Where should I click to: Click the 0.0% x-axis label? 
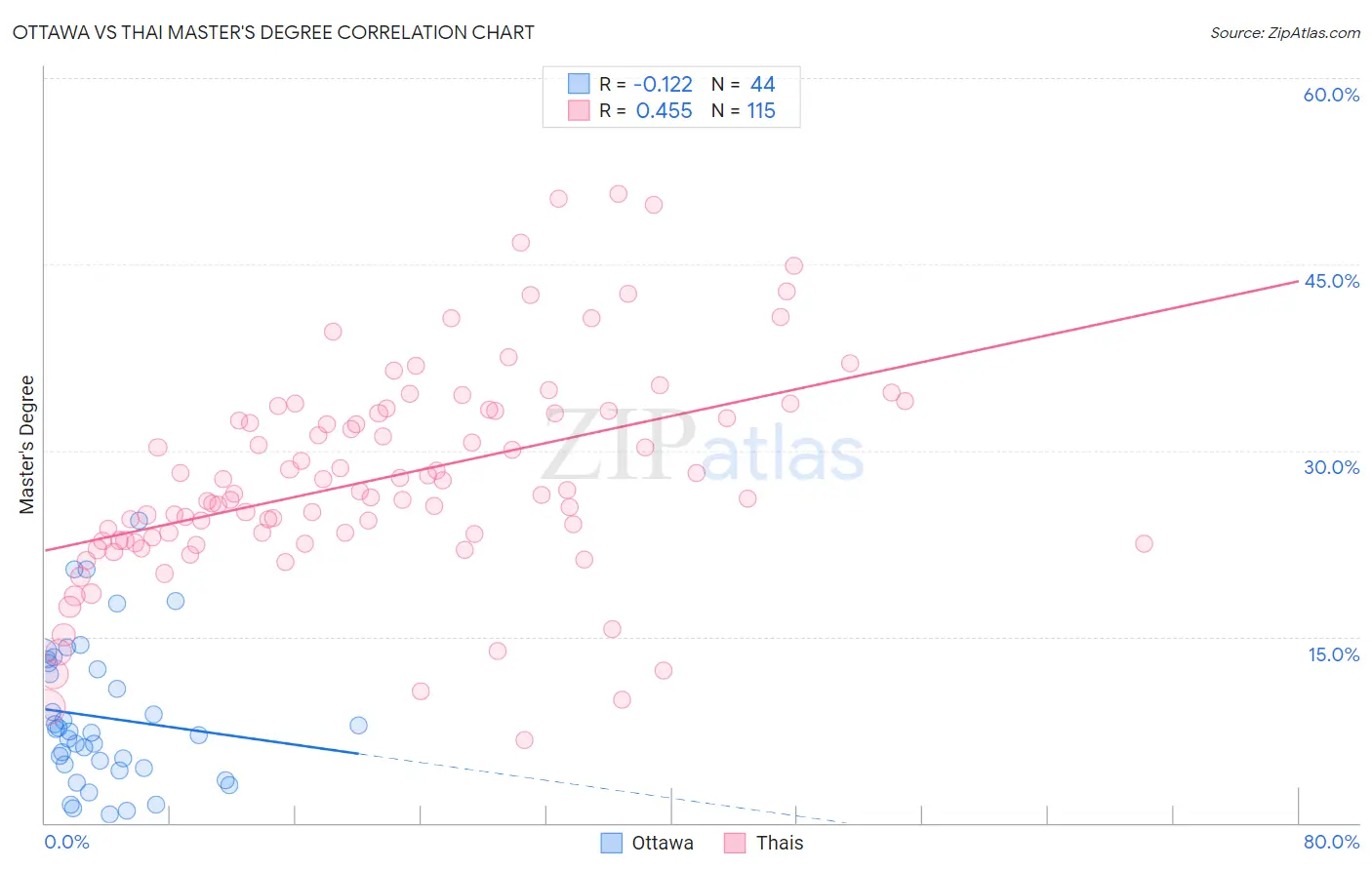coord(66,842)
